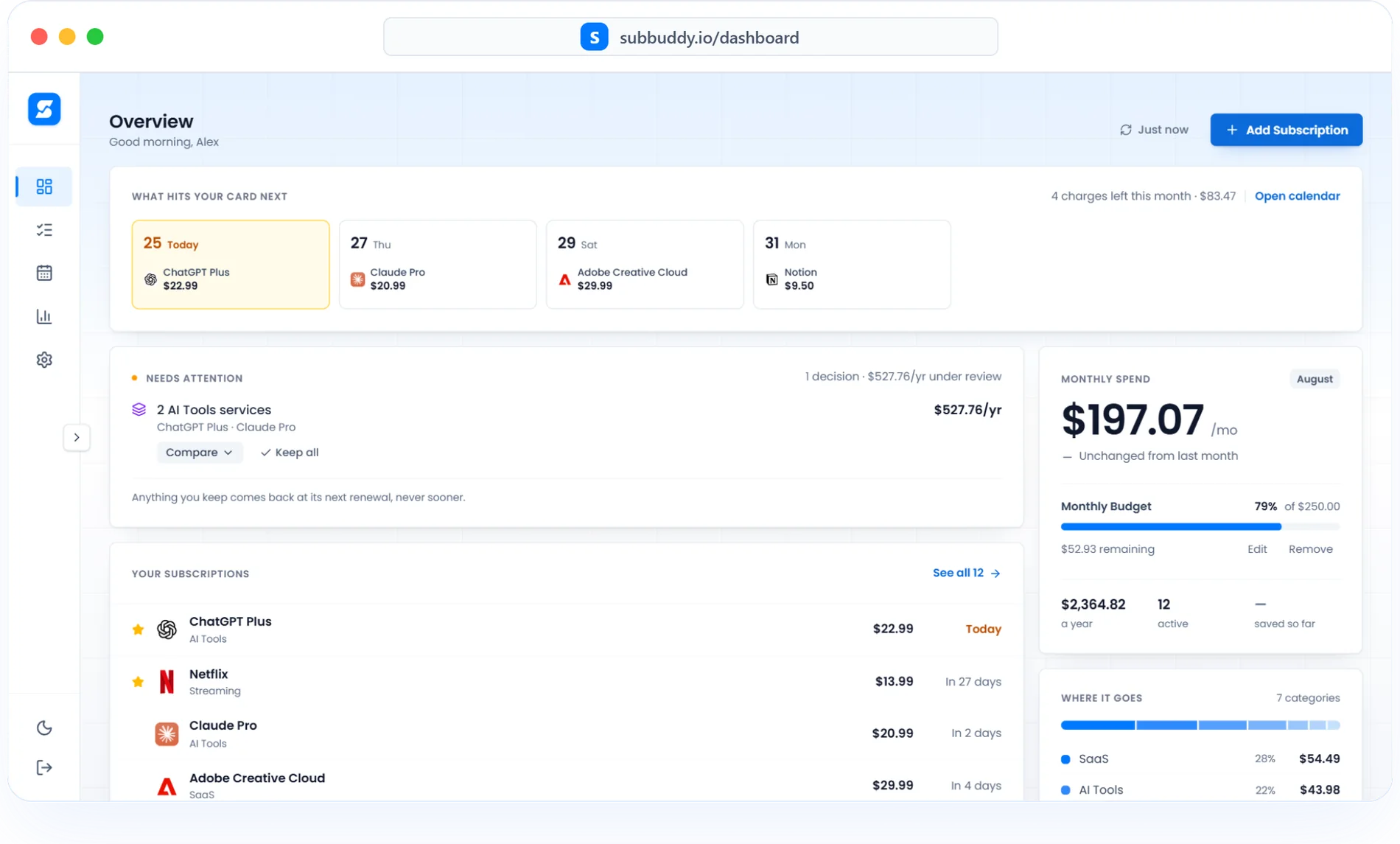Image resolution: width=1400 pixels, height=844 pixels.
Task: Click Netflix logo in subscriptions list
Action: click(167, 682)
